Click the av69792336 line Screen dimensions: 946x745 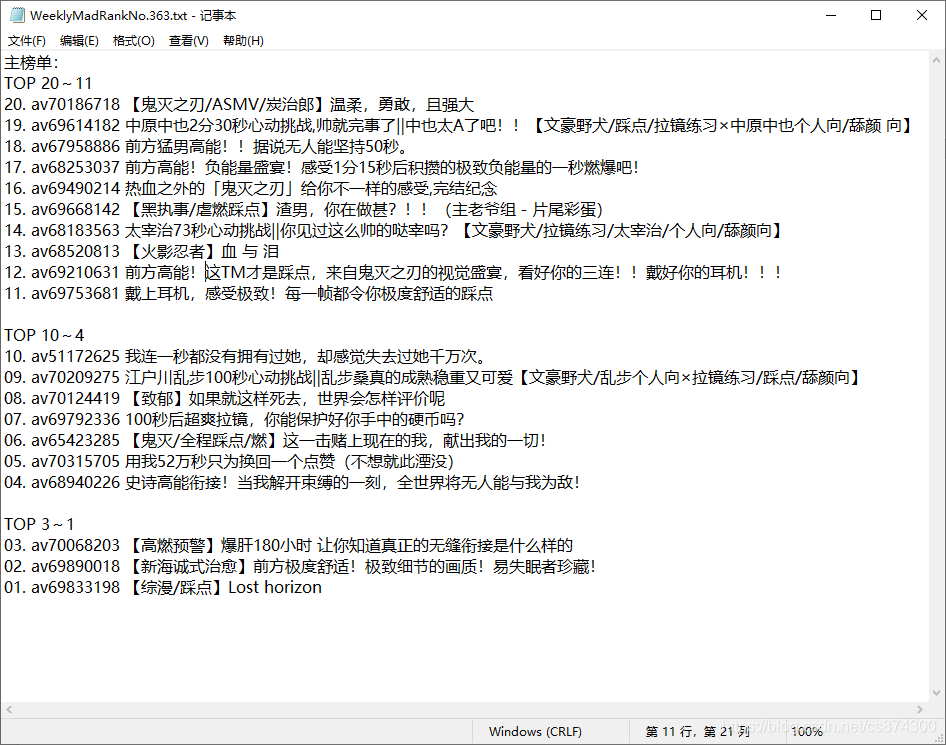235,419
